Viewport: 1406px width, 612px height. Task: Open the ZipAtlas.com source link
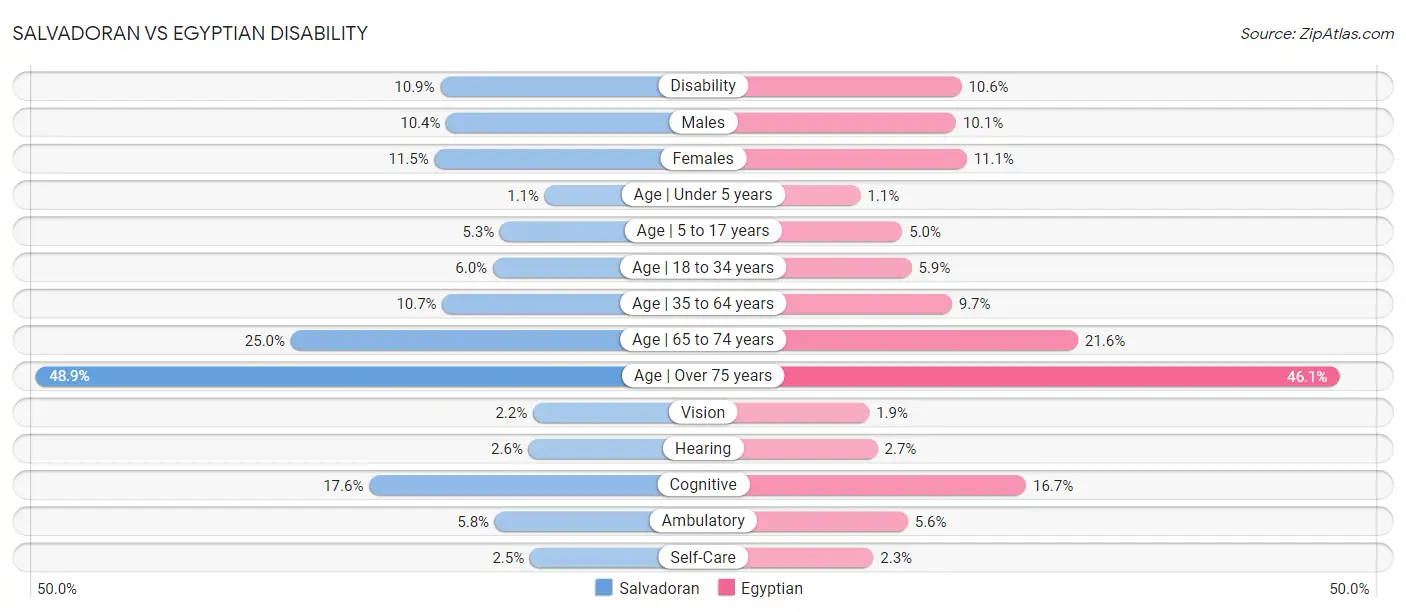pos(1317,34)
